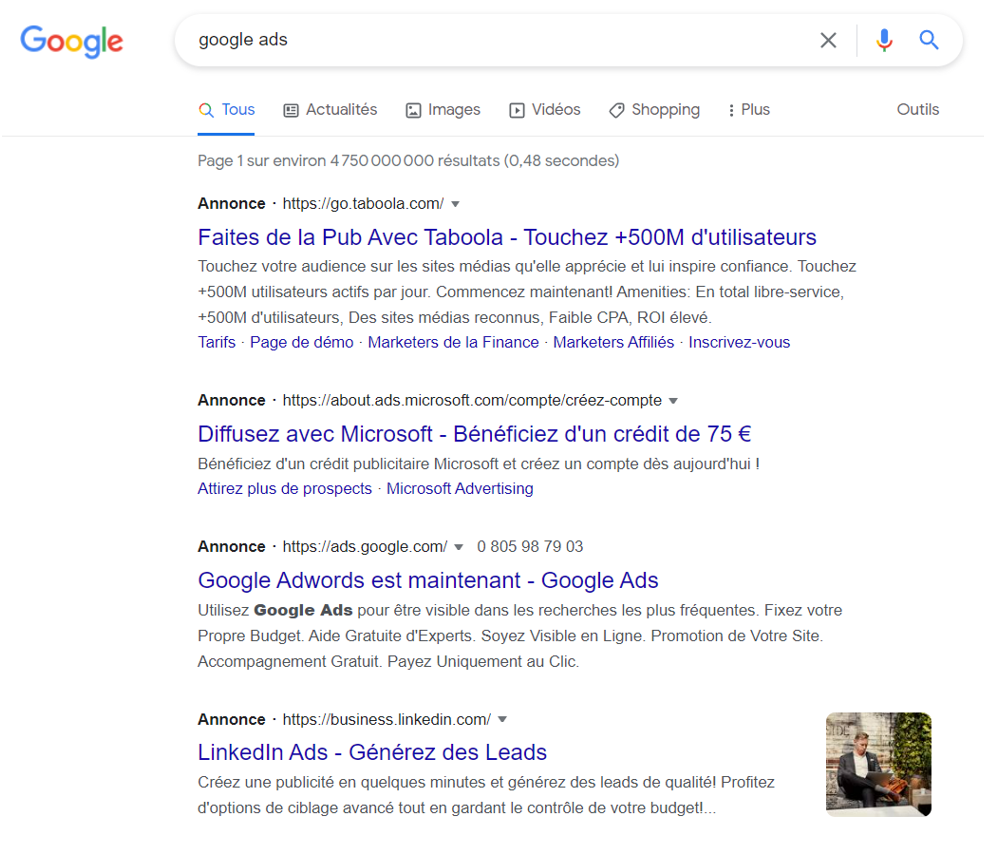The width and height of the screenshot is (984, 860).
Task: Follow Attirez plus de prospects link
Action: point(285,488)
